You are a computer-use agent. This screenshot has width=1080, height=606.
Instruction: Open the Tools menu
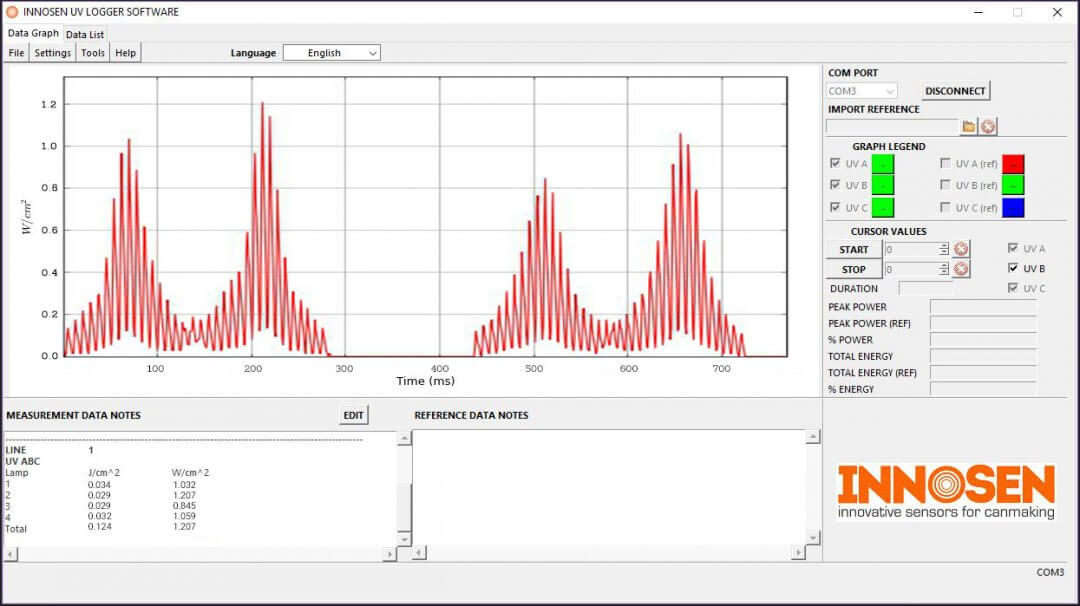point(93,53)
